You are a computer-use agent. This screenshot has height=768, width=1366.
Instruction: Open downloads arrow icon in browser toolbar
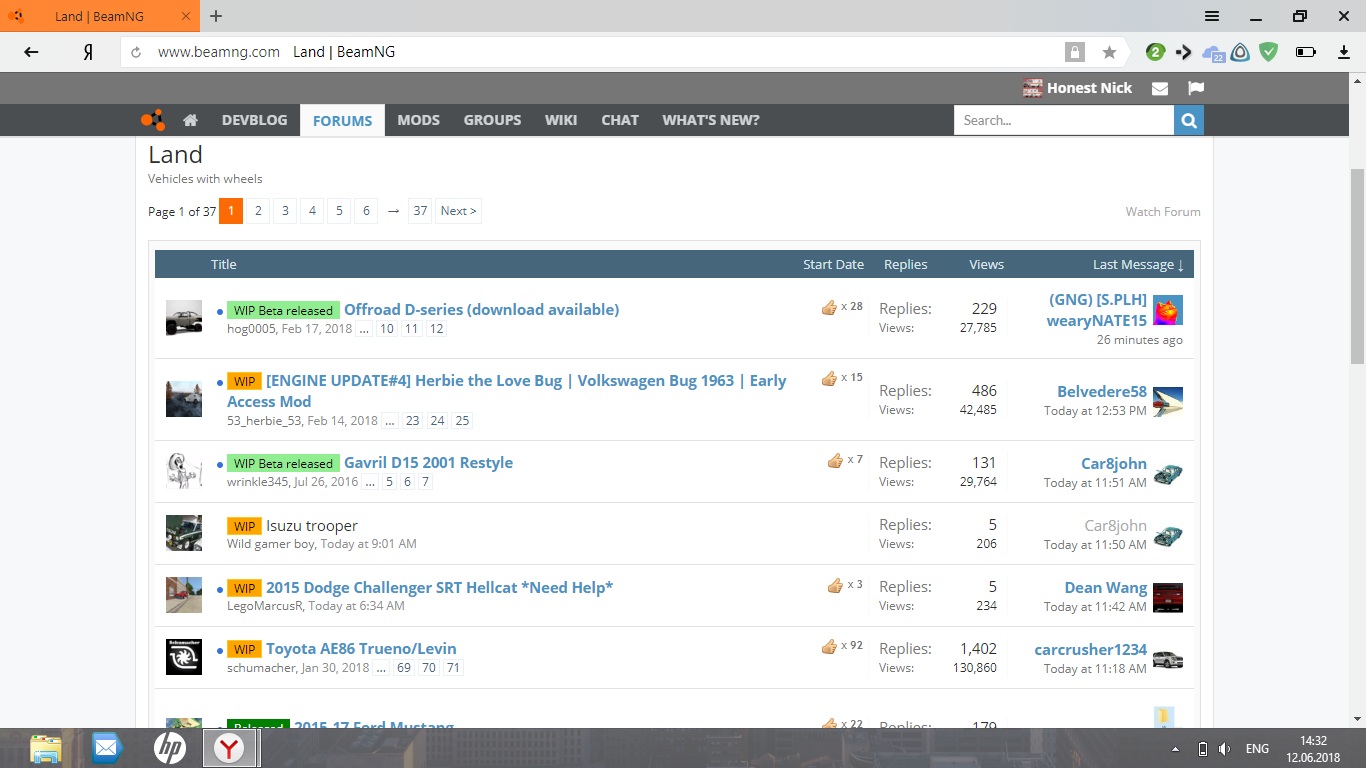click(x=1344, y=52)
